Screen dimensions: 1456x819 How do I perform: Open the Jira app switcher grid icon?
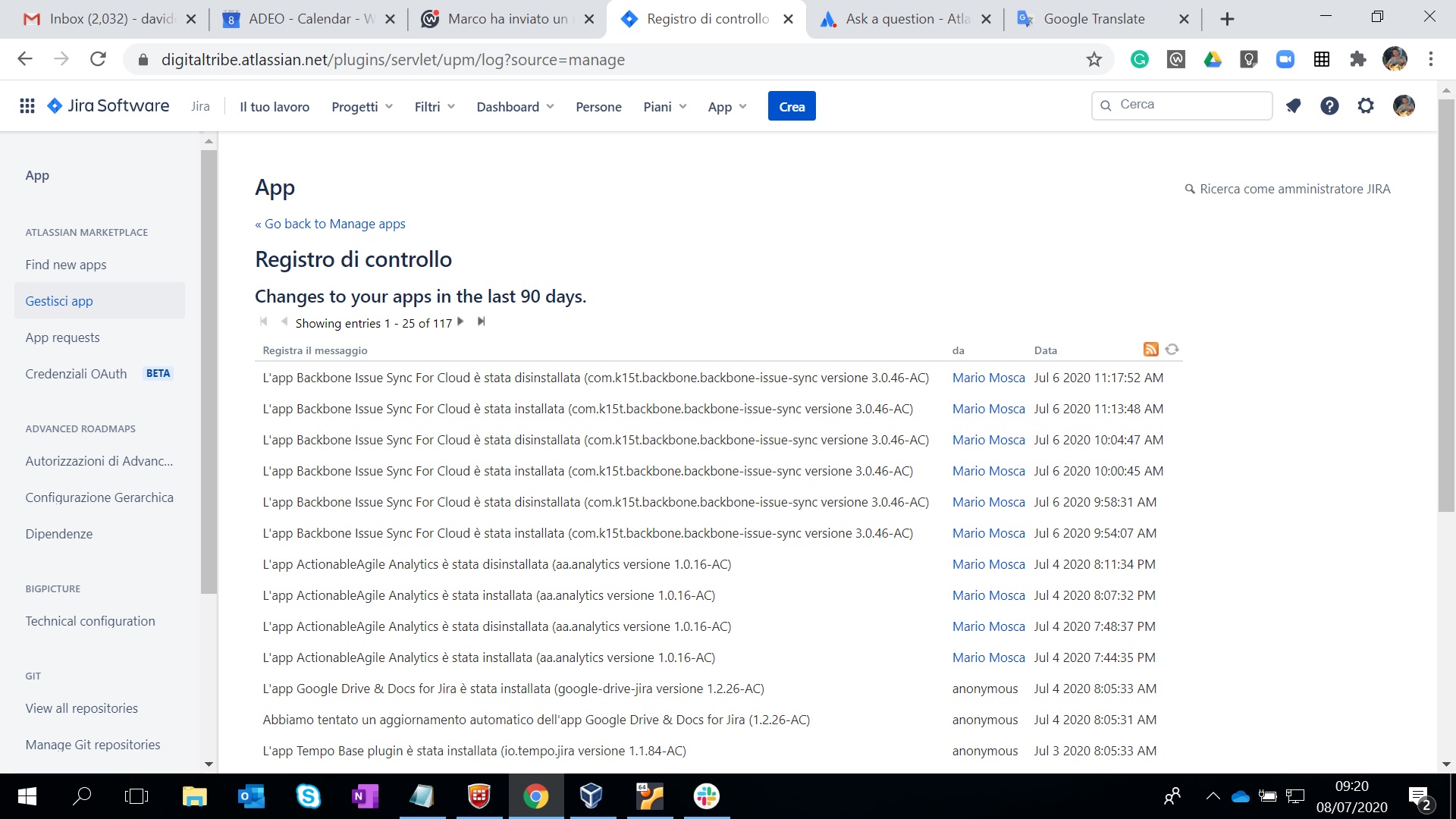click(27, 106)
